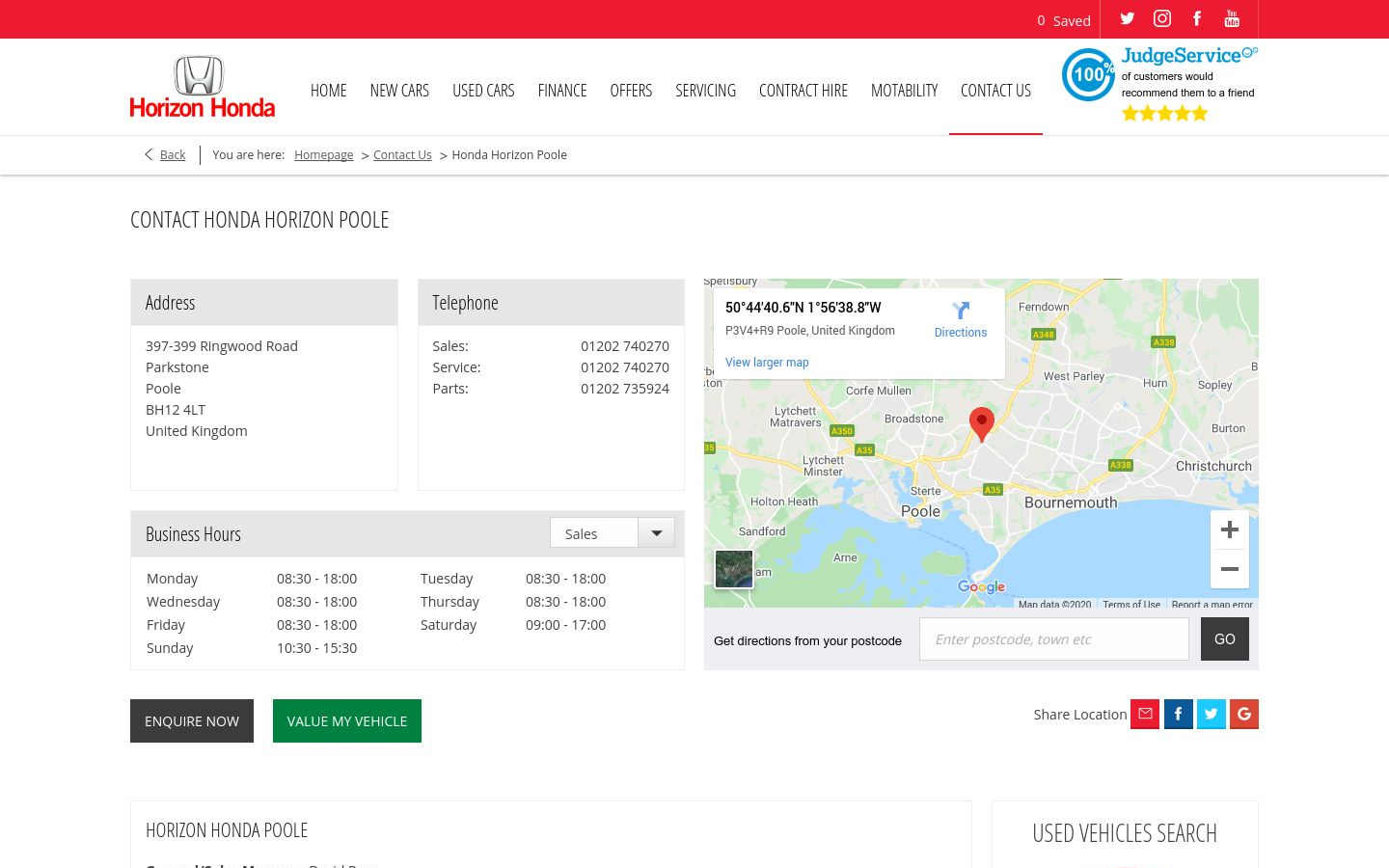
Task: Click the ENQUIRE NOW button
Action: (192, 720)
